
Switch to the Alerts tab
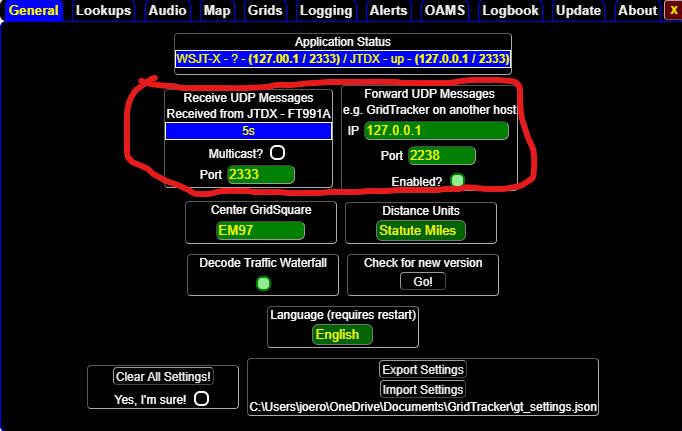click(388, 10)
